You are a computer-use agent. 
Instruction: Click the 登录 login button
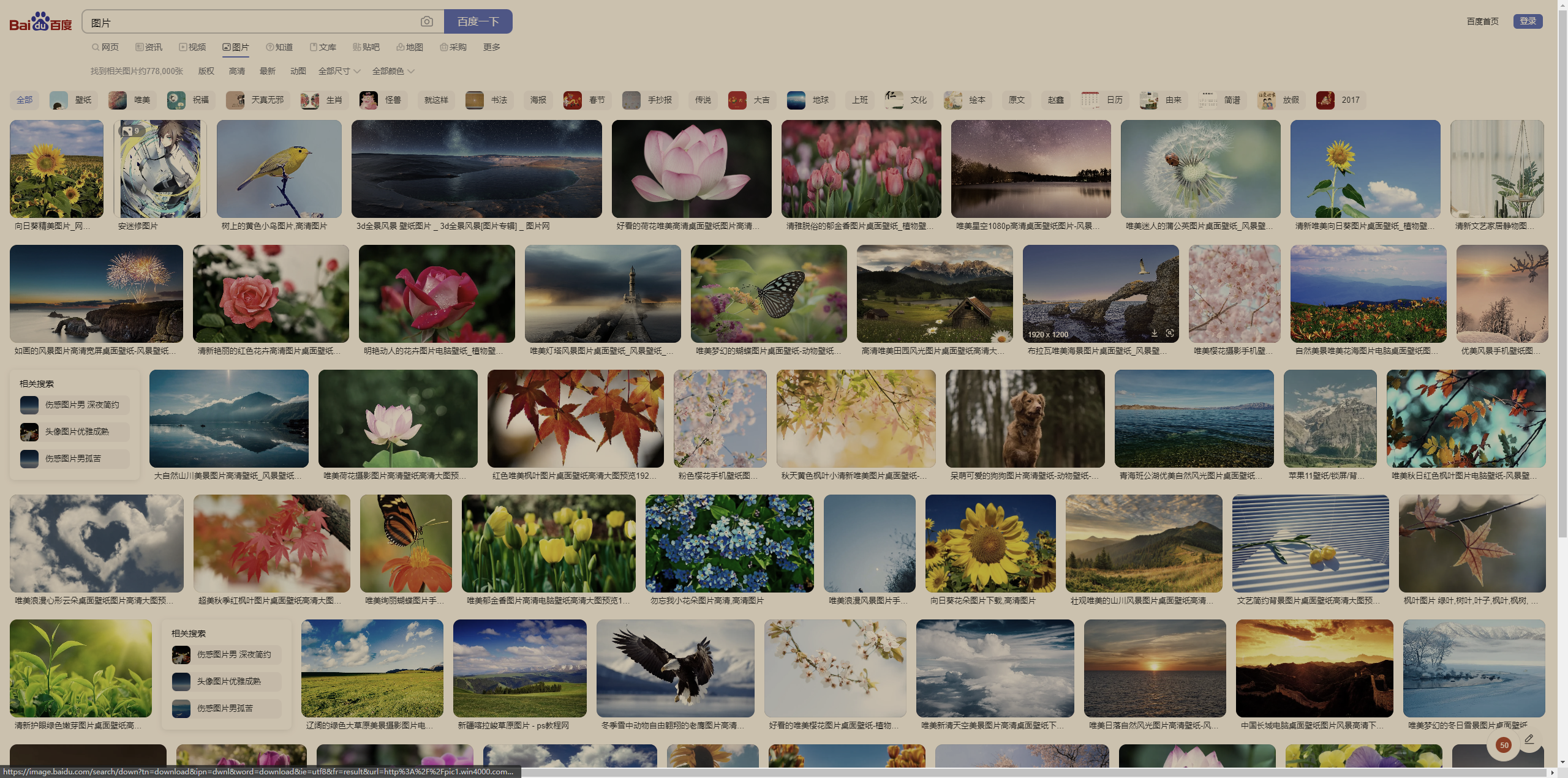click(x=1528, y=21)
